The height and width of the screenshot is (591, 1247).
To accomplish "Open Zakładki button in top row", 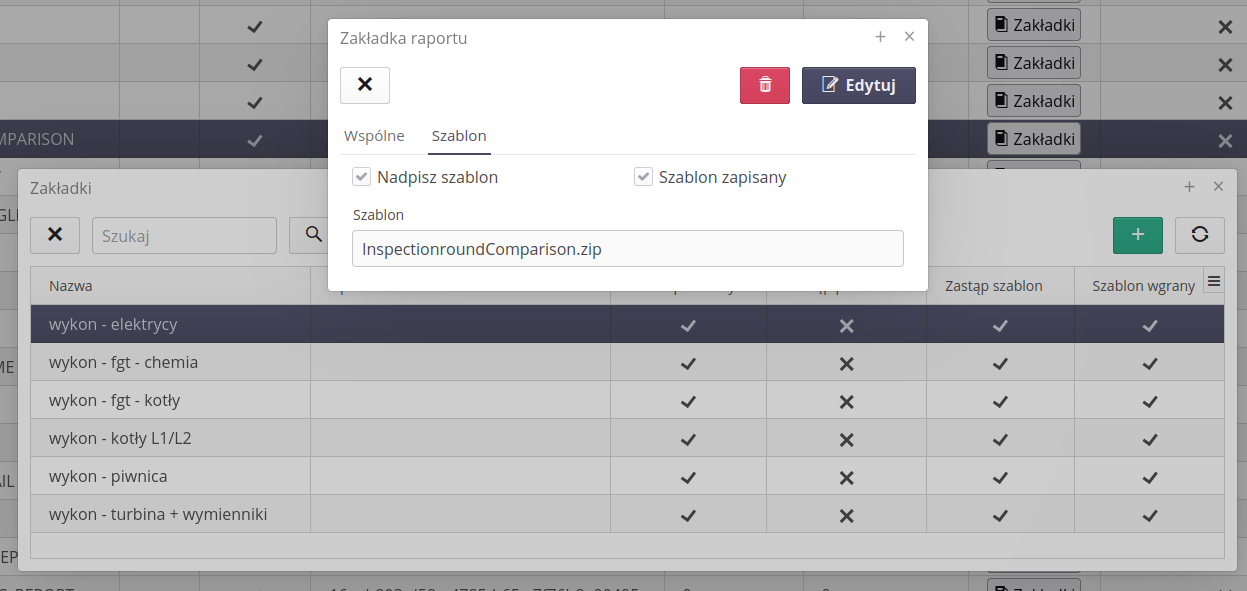I will [1033, 25].
